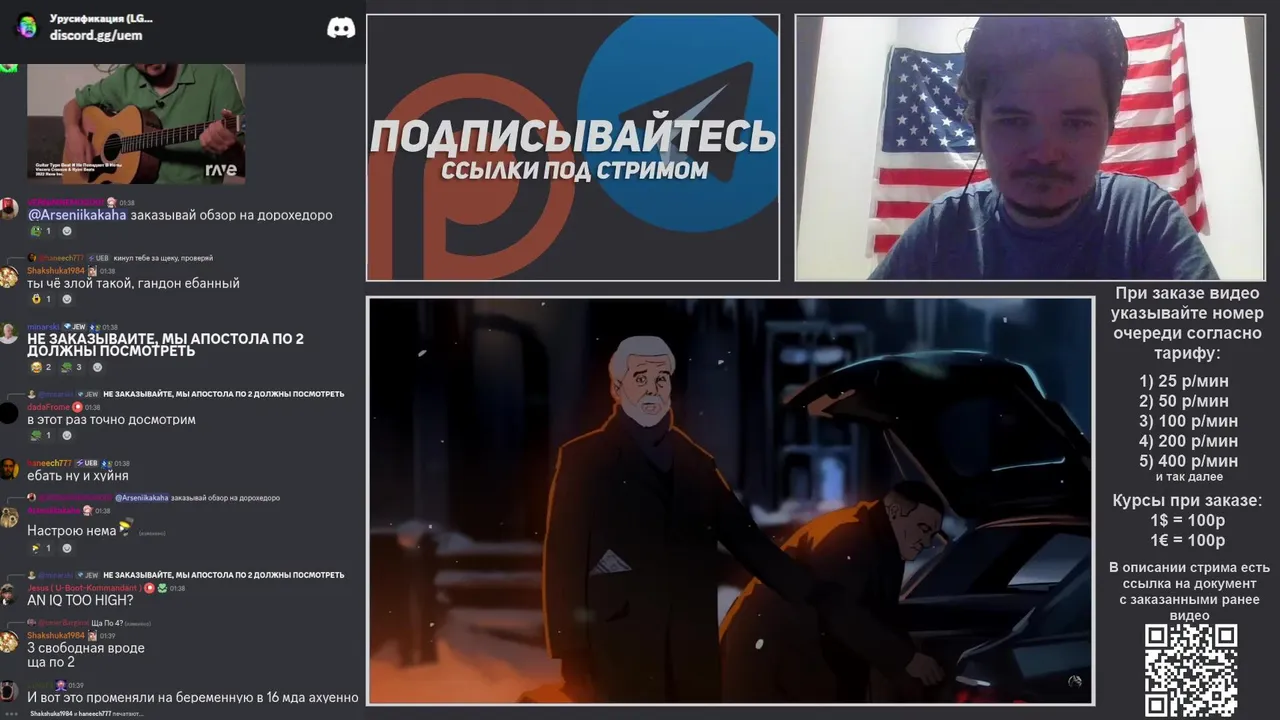Select the tariff text '3) 100 р/мин'
Screen dimensions: 1280x720
tap(1188, 421)
